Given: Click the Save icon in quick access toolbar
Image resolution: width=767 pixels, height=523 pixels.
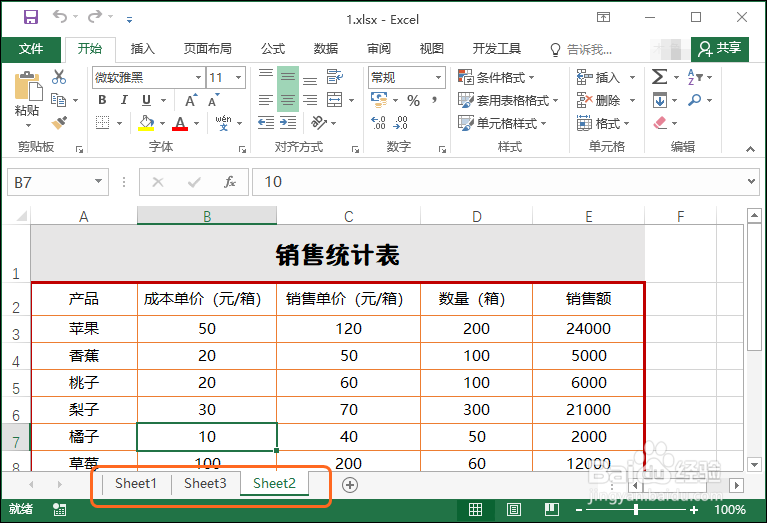Looking at the screenshot, I should coord(31,18).
